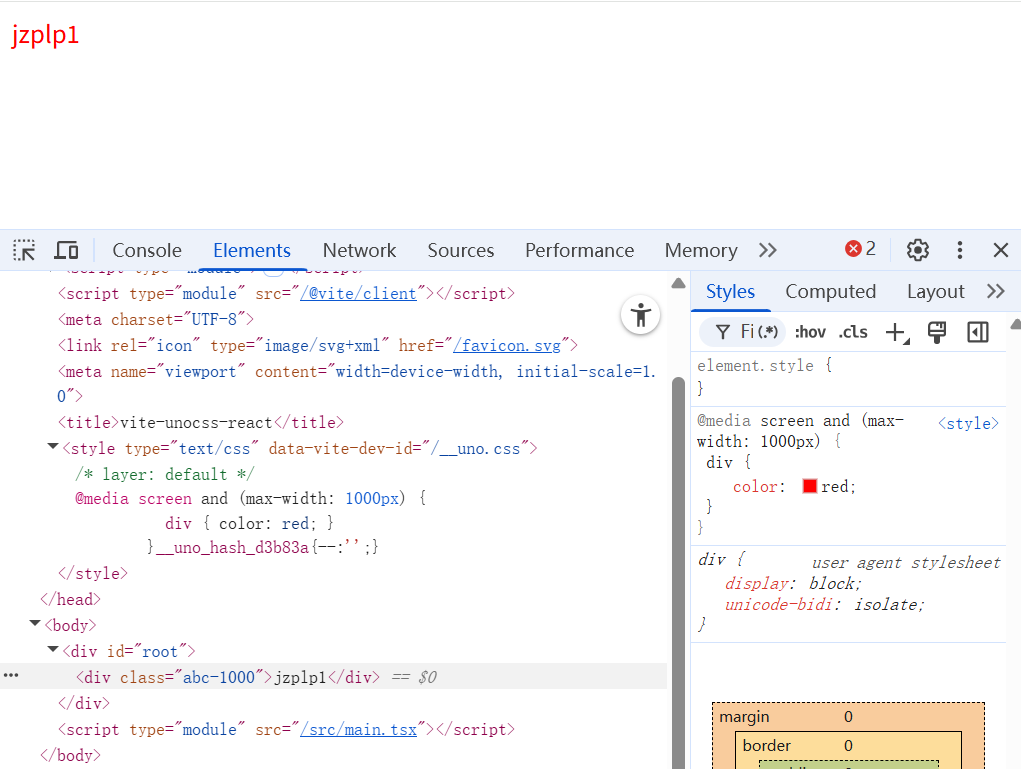Image resolution: width=1021 pixels, height=769 pixels.
Task: Select the Elements tab
Action: pyautogui.click(x=251, y=250)
